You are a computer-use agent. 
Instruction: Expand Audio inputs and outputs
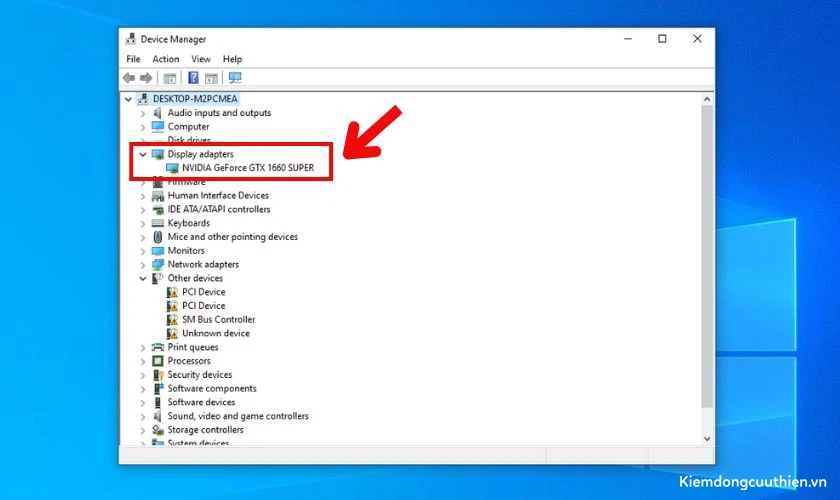coord(142,114)
